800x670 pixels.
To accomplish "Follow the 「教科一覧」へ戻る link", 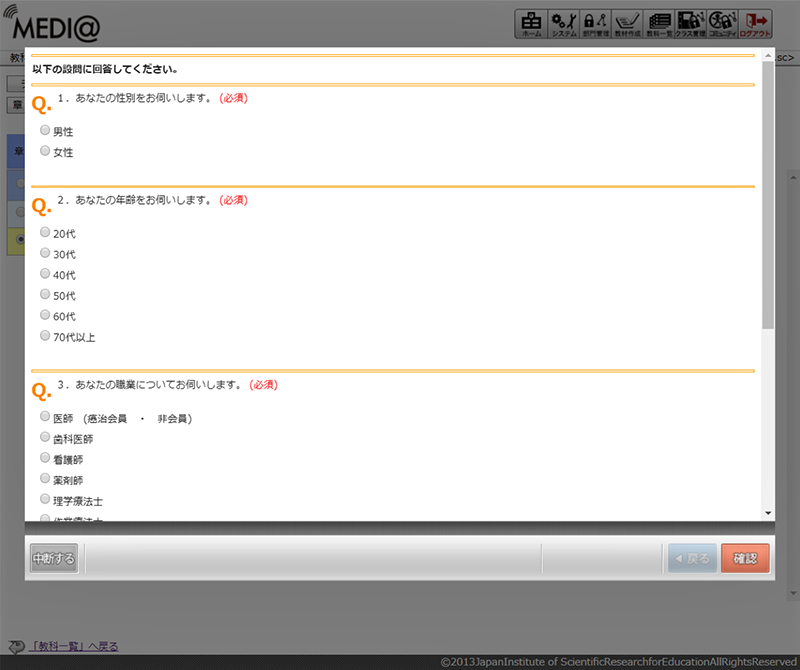I will 74,646.
